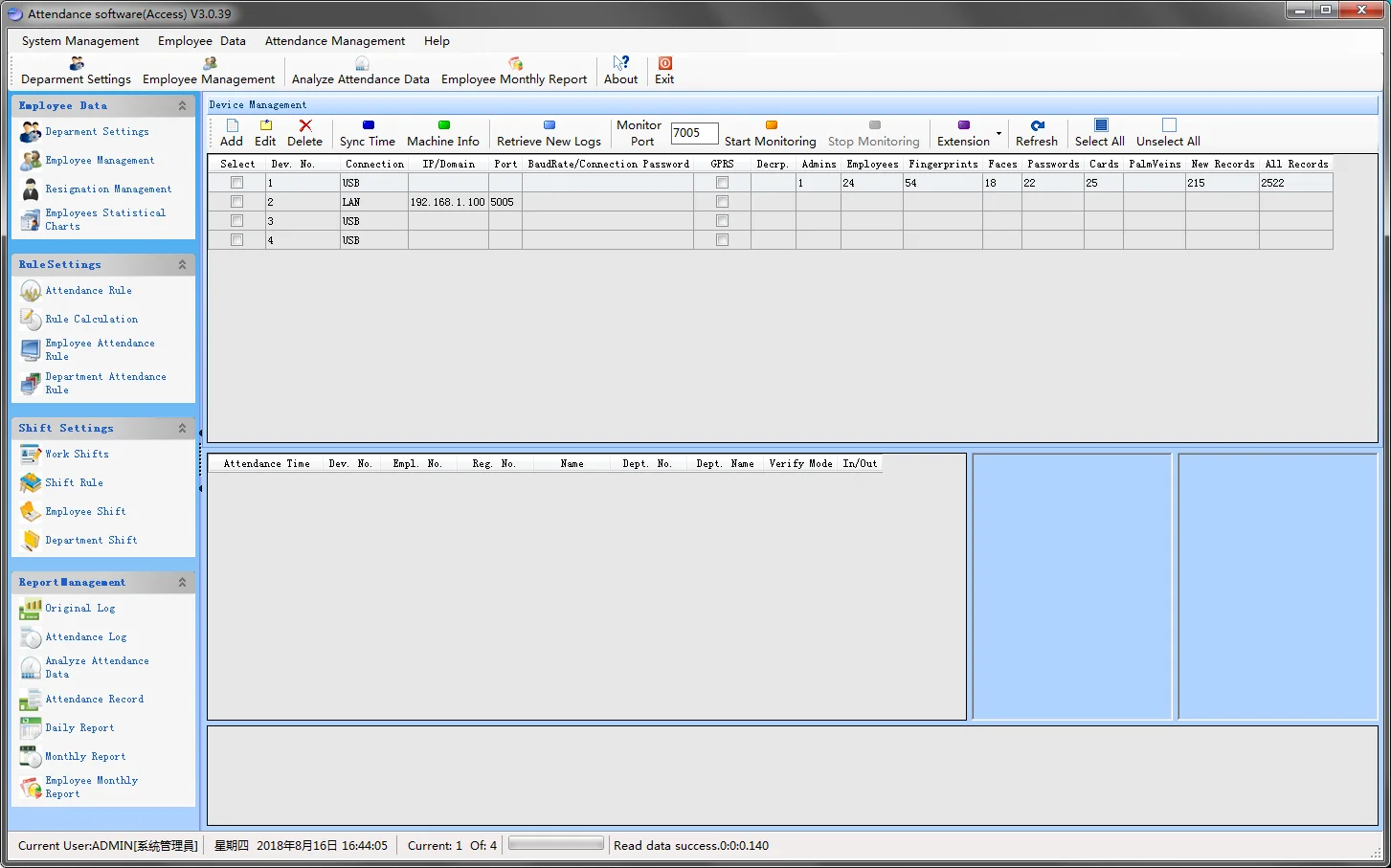This screenshot has height=868, width=1391.
Task: Open the Attendance Management menu
Action: [x=335, y=41]
